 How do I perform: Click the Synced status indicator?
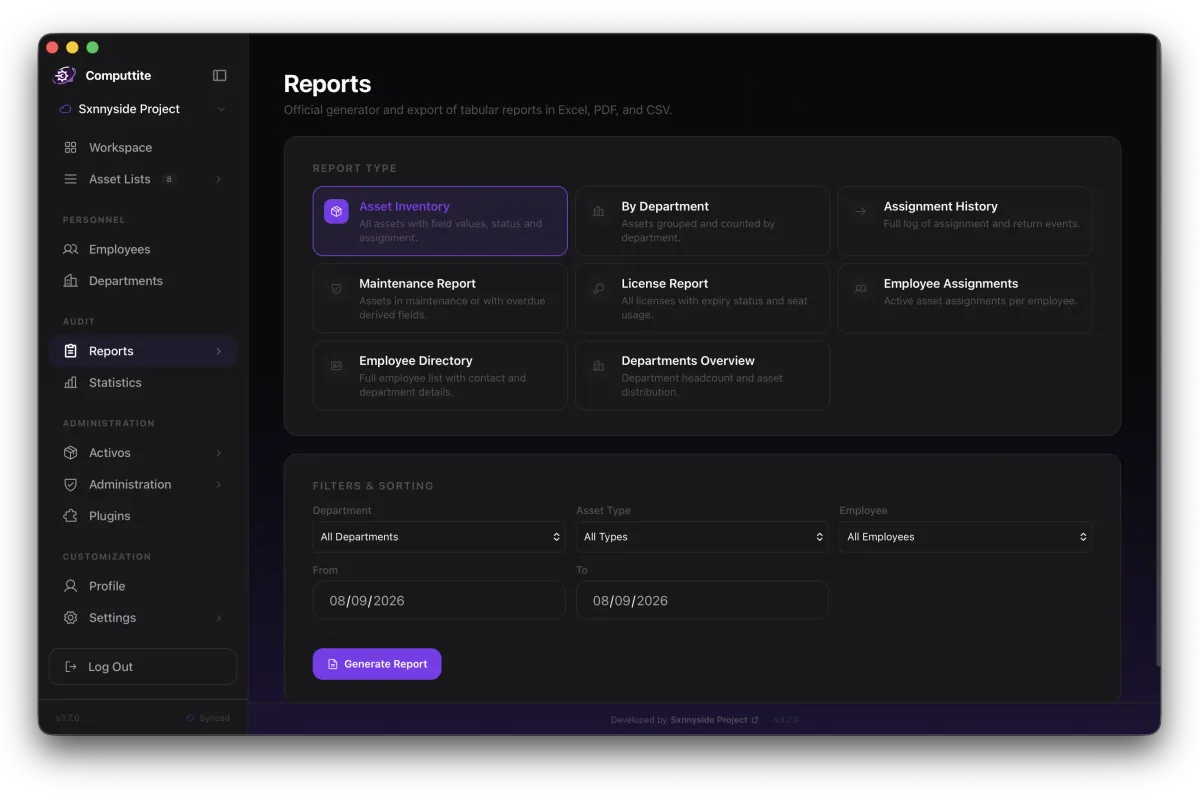[x=208, y=718]
